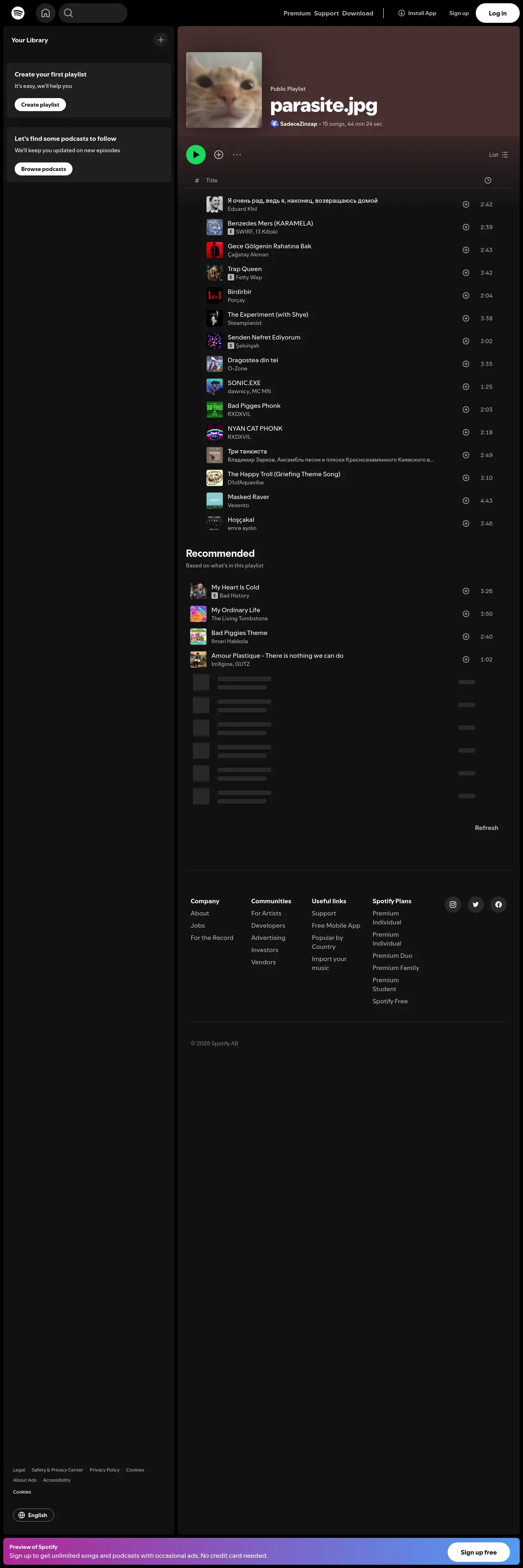Click the Log in button
The width and height of the screenshot is (523, 1568).
click(497, 13)
